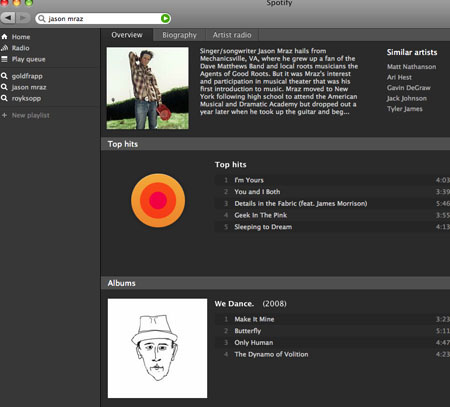Image resolution: width=450 pixels, height=407 pixels.
Task: Open similar artist Jack Johnson
Action: point(407,98)
